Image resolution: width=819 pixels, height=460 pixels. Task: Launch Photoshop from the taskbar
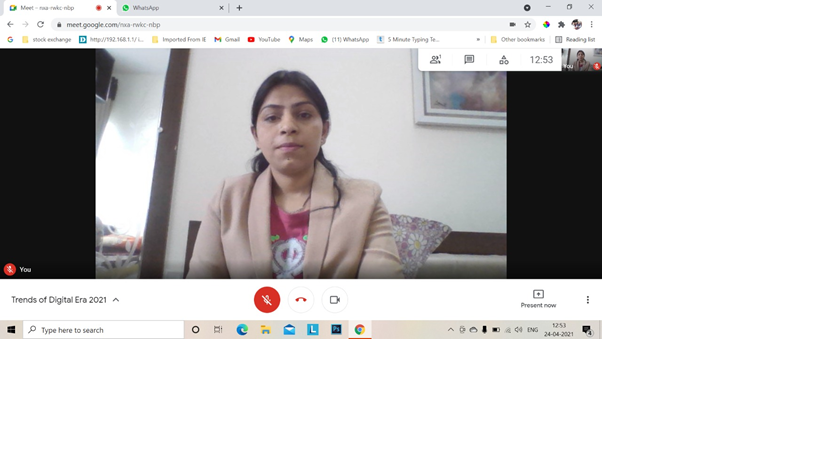(336, 329)
